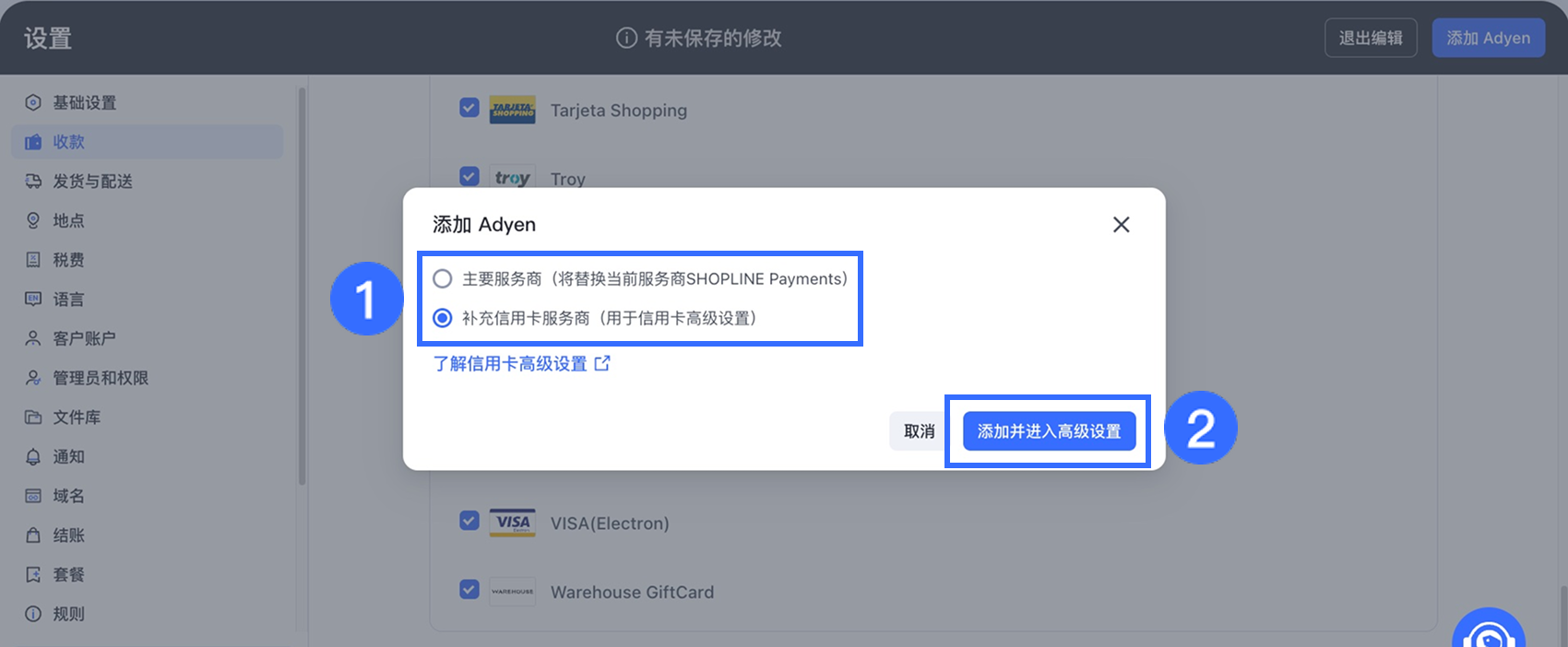Viewport: 1568px width, 647px height.
Task: Open 套餐 settings section
Action: (148, 575)
